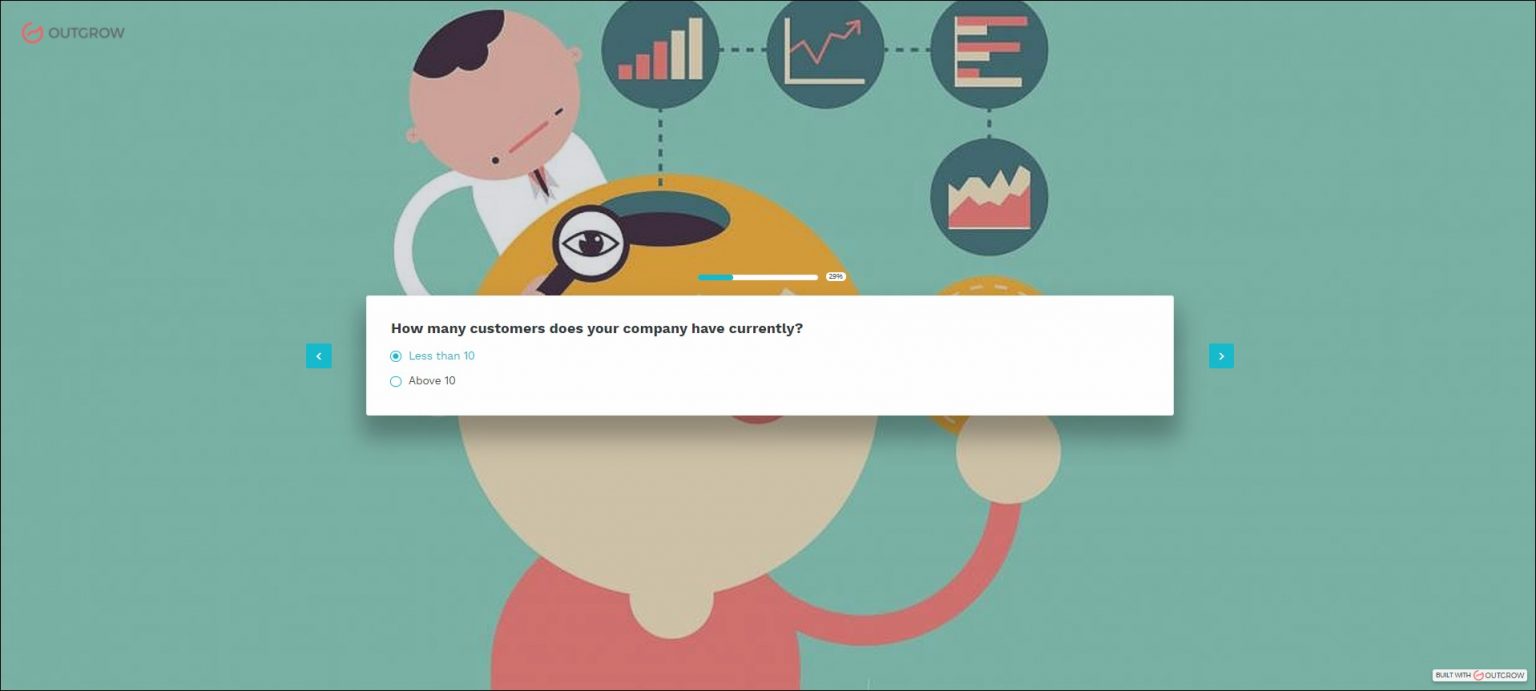
Task: Click the beige hand circle illustration
Action: (x=1008, y=452)
